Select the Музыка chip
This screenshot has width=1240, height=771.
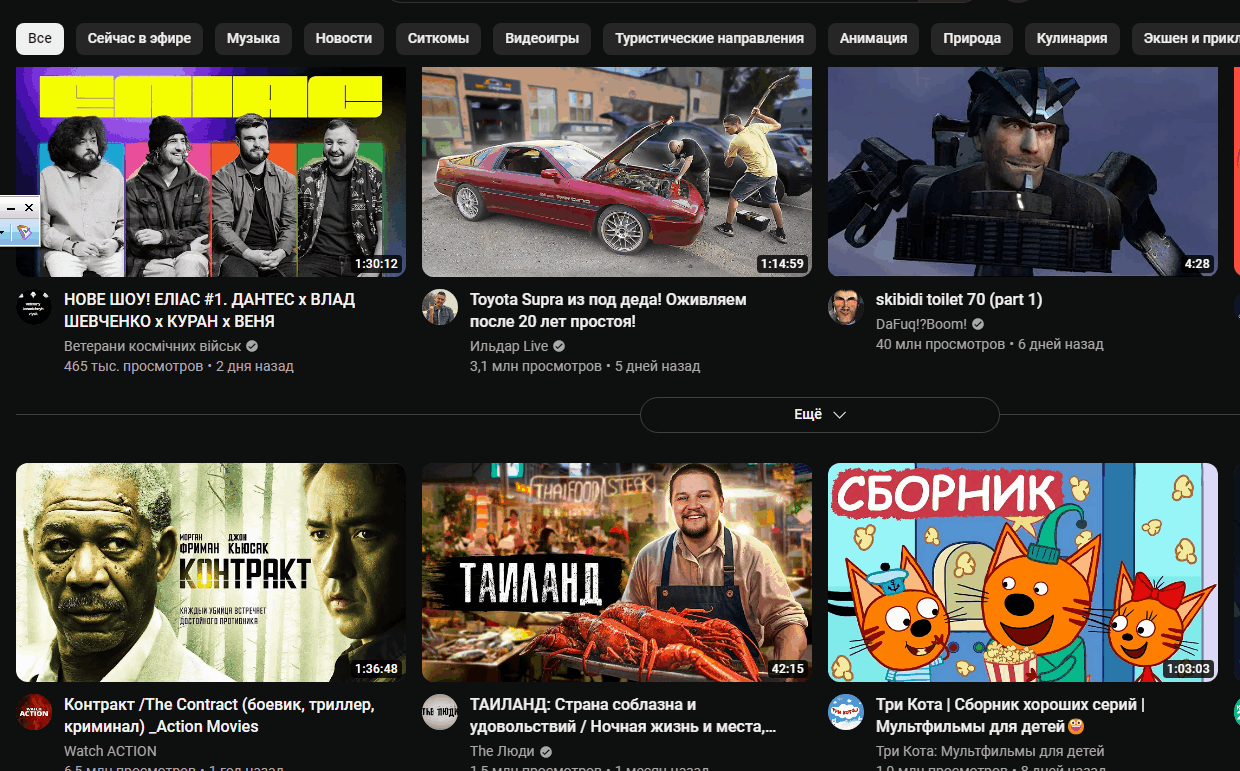(253, 39)
